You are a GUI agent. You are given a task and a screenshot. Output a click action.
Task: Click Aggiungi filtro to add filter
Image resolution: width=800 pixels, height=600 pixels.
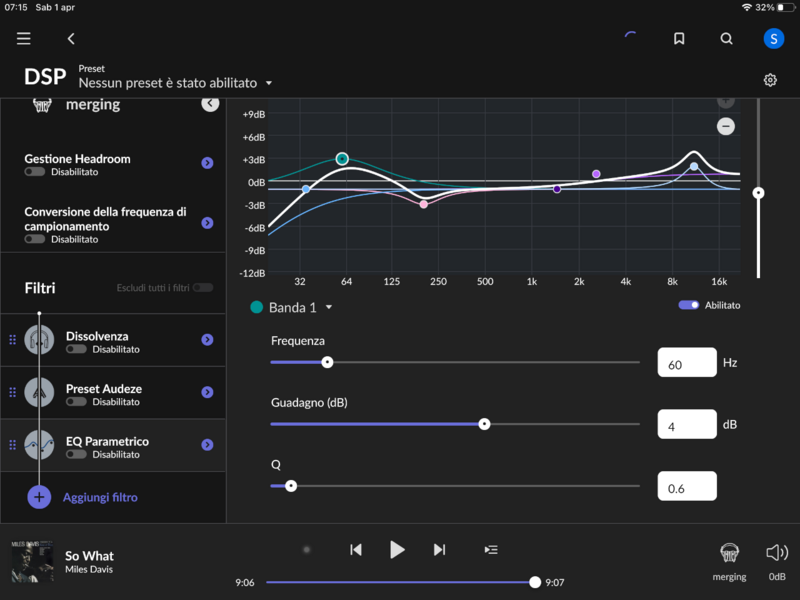point(99,497)
